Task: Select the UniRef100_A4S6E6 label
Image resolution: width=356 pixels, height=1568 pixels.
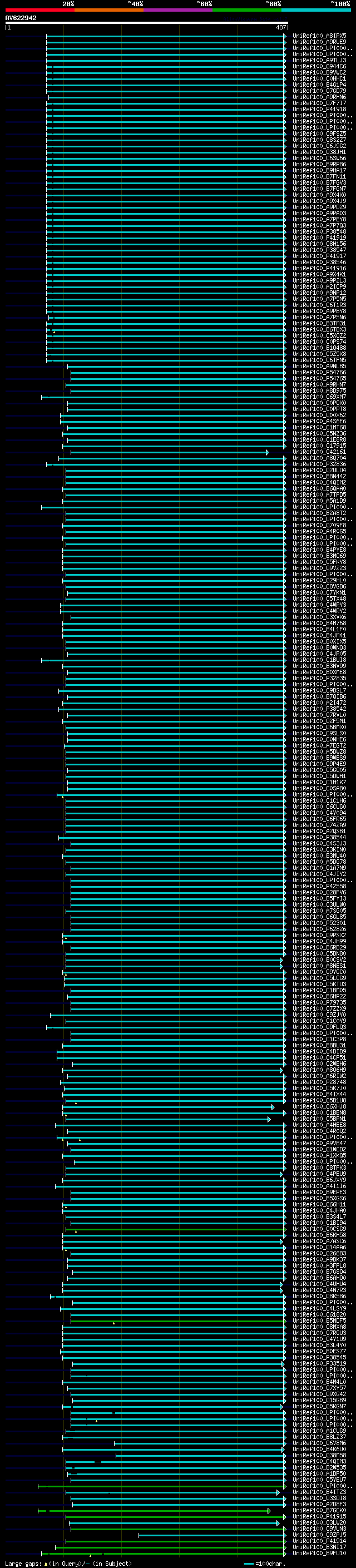Action: (319, 421)
